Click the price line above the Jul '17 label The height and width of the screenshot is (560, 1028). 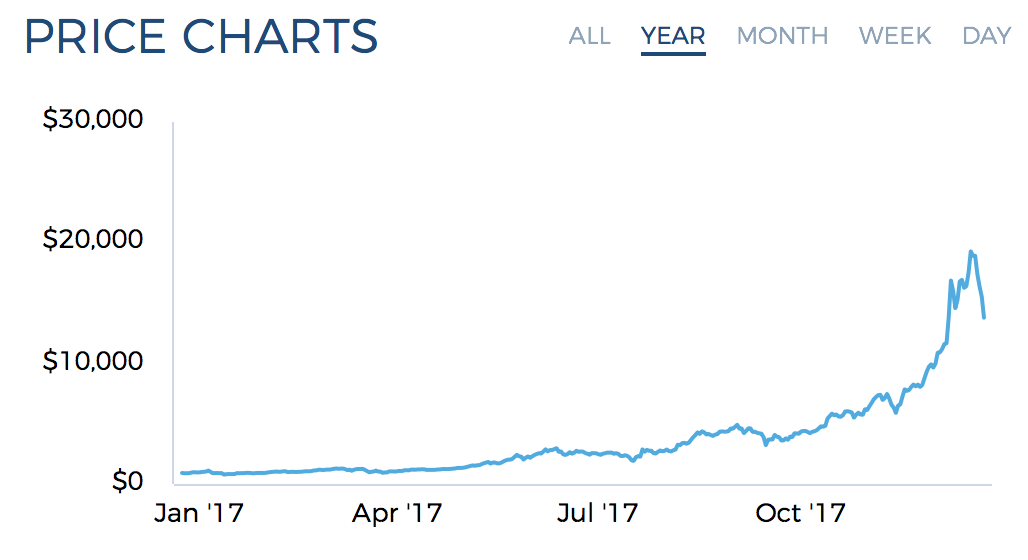[596, 454]
